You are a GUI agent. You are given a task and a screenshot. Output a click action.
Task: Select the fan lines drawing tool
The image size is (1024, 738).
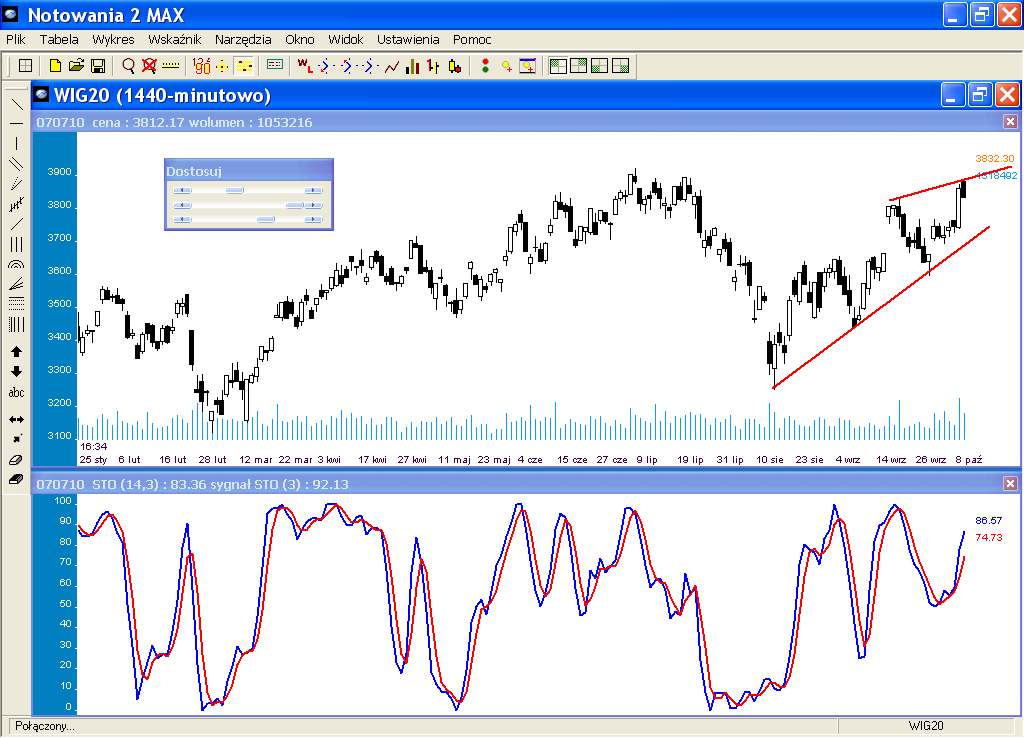pyautogui.click(x=16, y=284)
